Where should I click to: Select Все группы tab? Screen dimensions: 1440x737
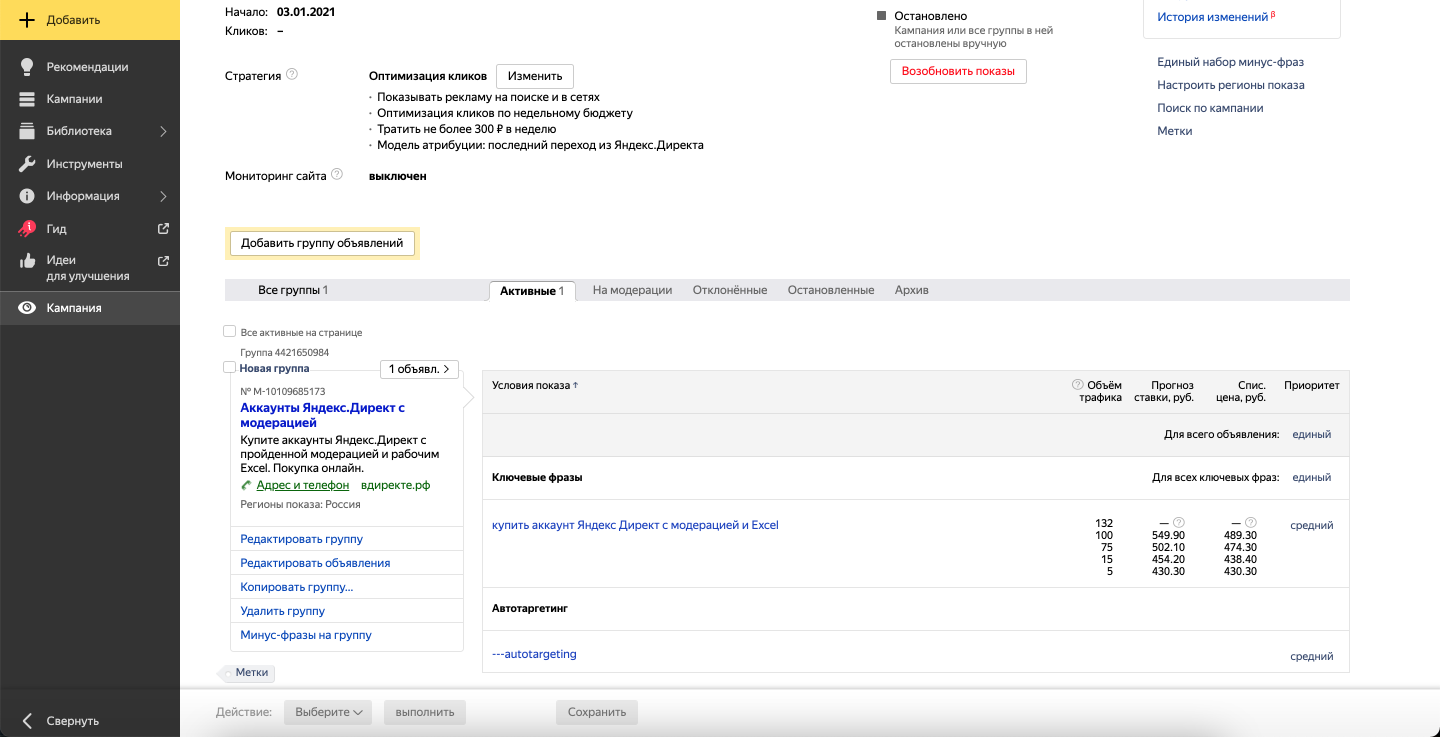point(293,290)
